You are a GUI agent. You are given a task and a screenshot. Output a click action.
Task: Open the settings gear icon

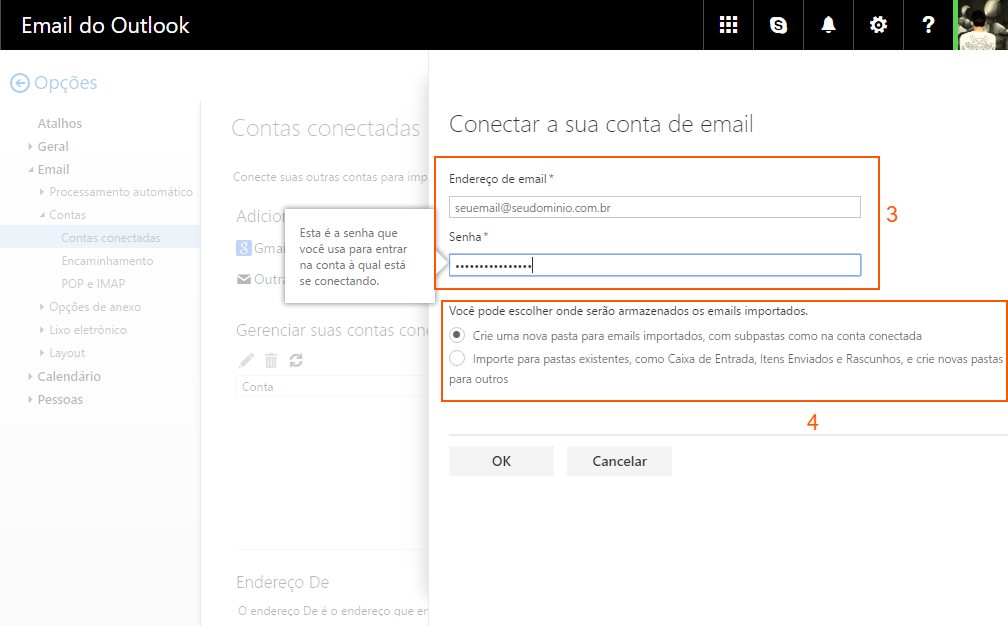878,25
